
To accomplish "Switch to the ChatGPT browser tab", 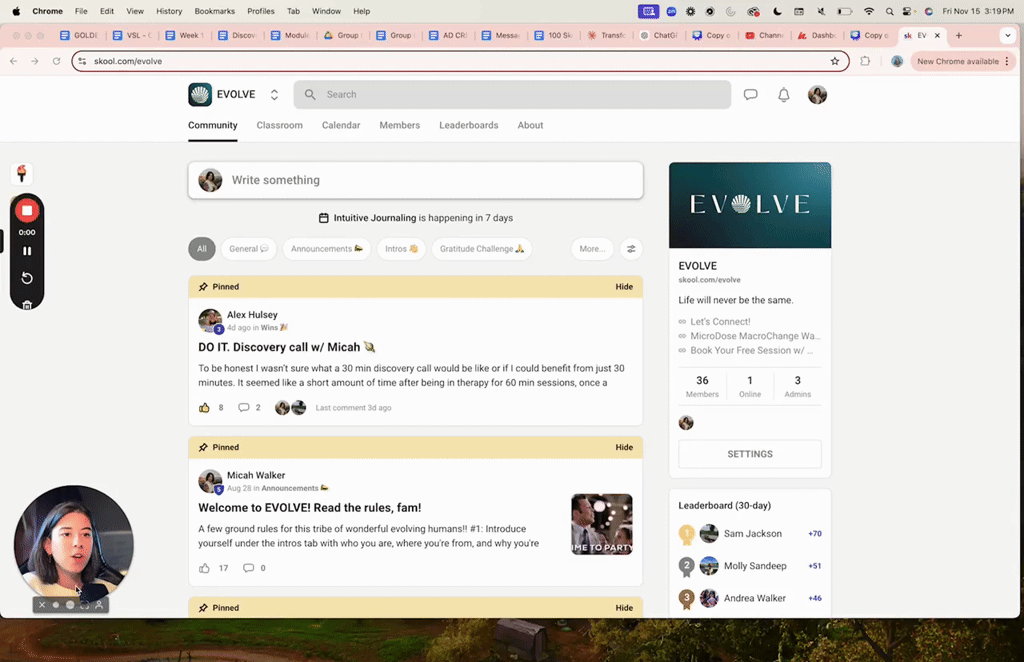I will pyautogui.click(x=659, y=36).
